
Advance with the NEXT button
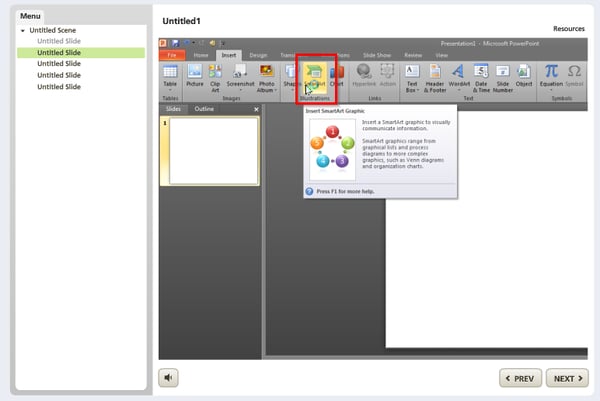click(567, 378)
